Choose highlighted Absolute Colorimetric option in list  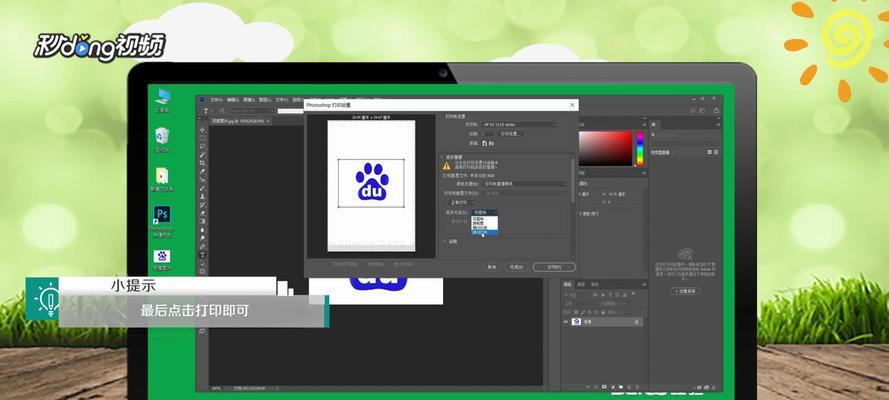pos(485,232)
